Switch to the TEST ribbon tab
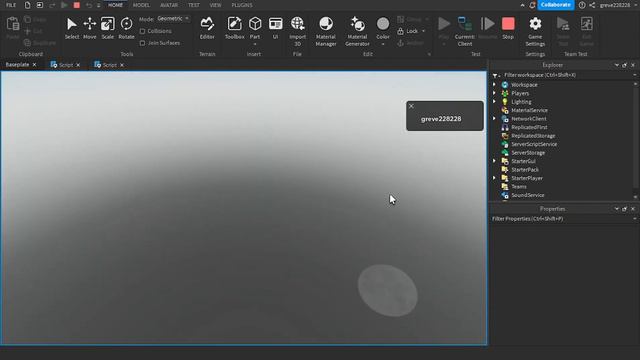This screenshot has width=640, height=360. [x=194, y=5]
